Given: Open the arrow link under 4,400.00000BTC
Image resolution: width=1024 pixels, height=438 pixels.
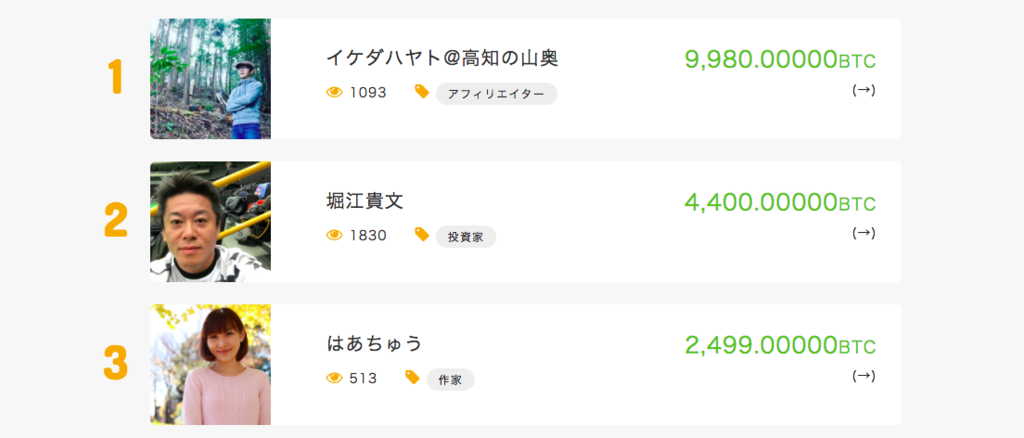Looking at the screenshot, I should pyautogui.click(x=863, y=233).
